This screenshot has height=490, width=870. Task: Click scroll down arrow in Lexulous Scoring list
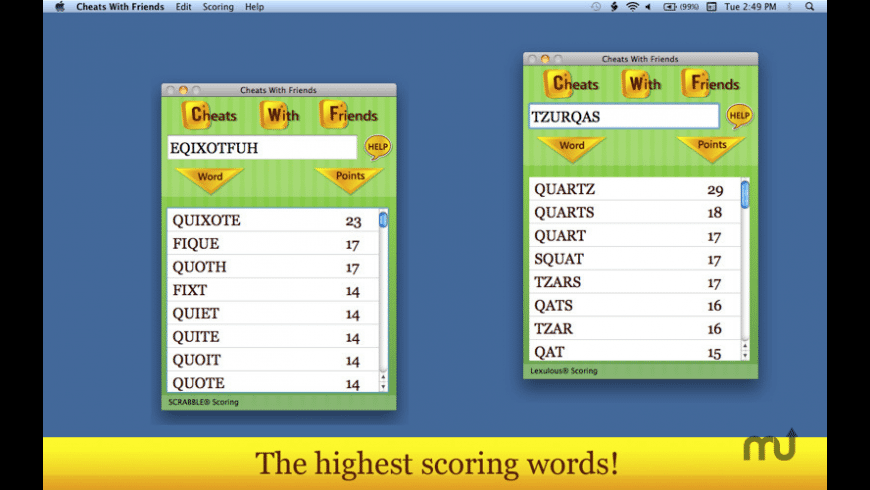(x=745, y=356)
